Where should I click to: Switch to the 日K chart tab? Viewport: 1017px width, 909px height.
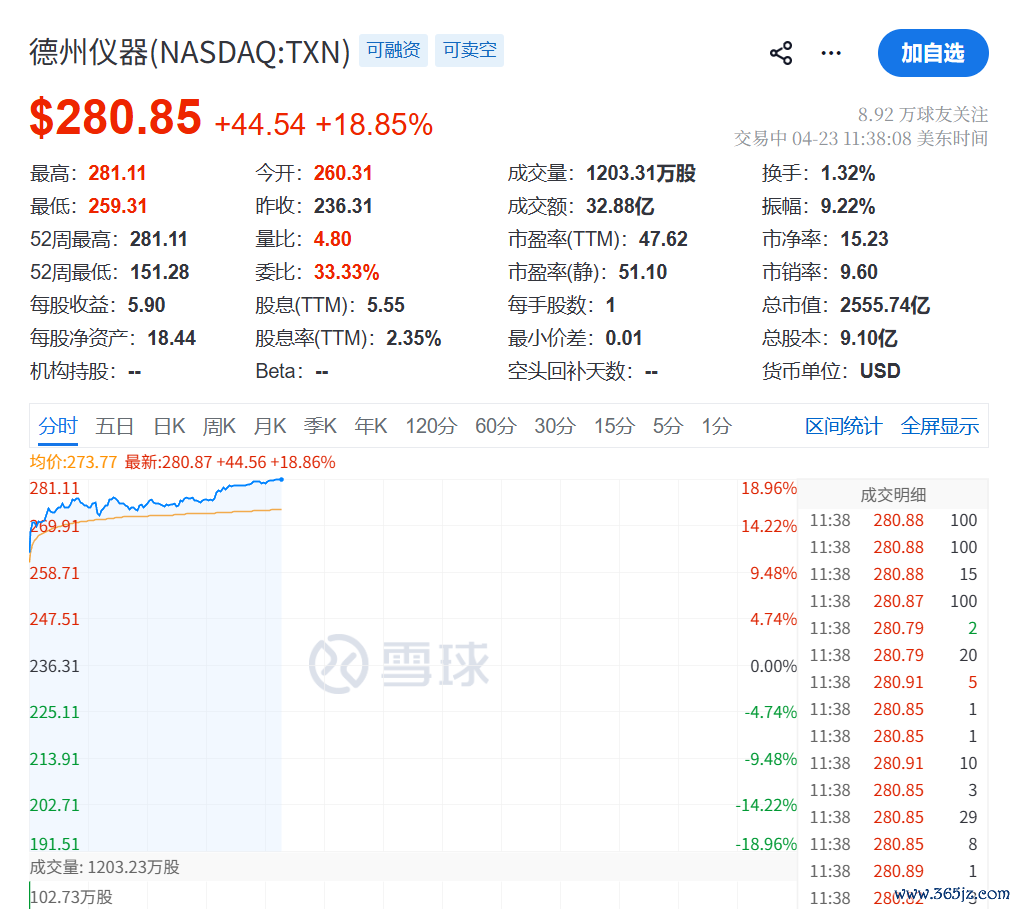pos(169,426)
